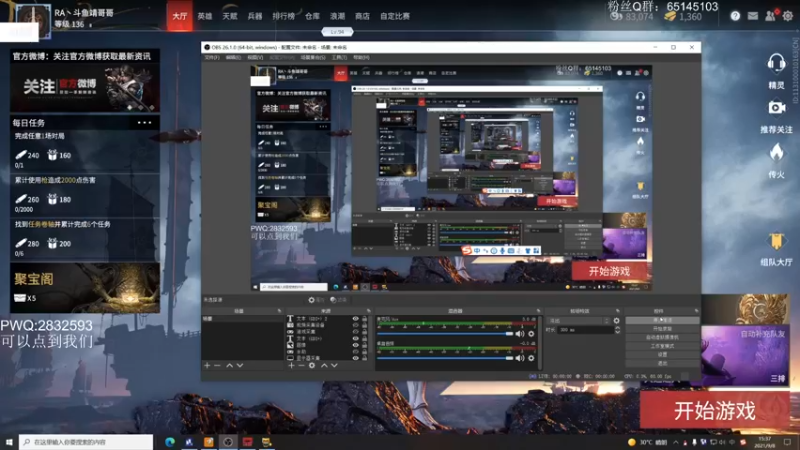Remove scene with minus icon in Scenes panel
800x450 pixels.
pyautogui.click(x=217, y=365)
